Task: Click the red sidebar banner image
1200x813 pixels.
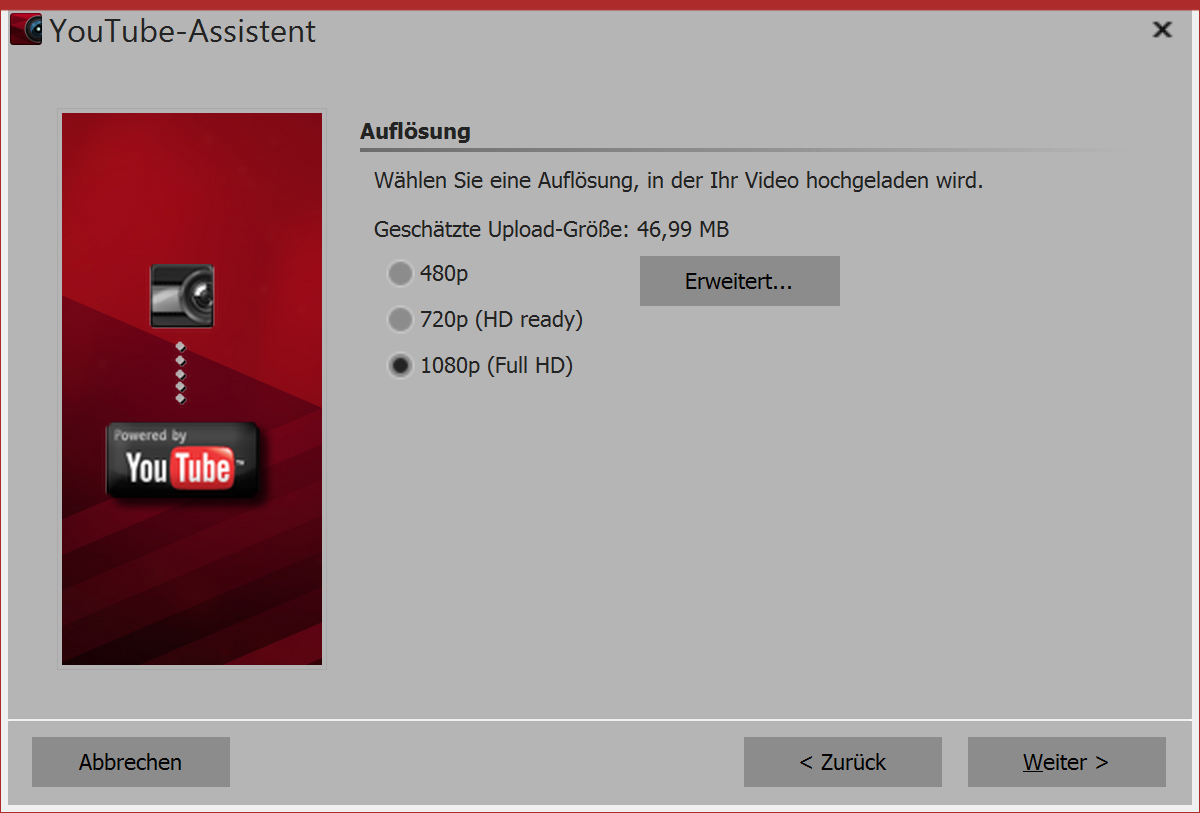Action: click(x=192, y=389)
